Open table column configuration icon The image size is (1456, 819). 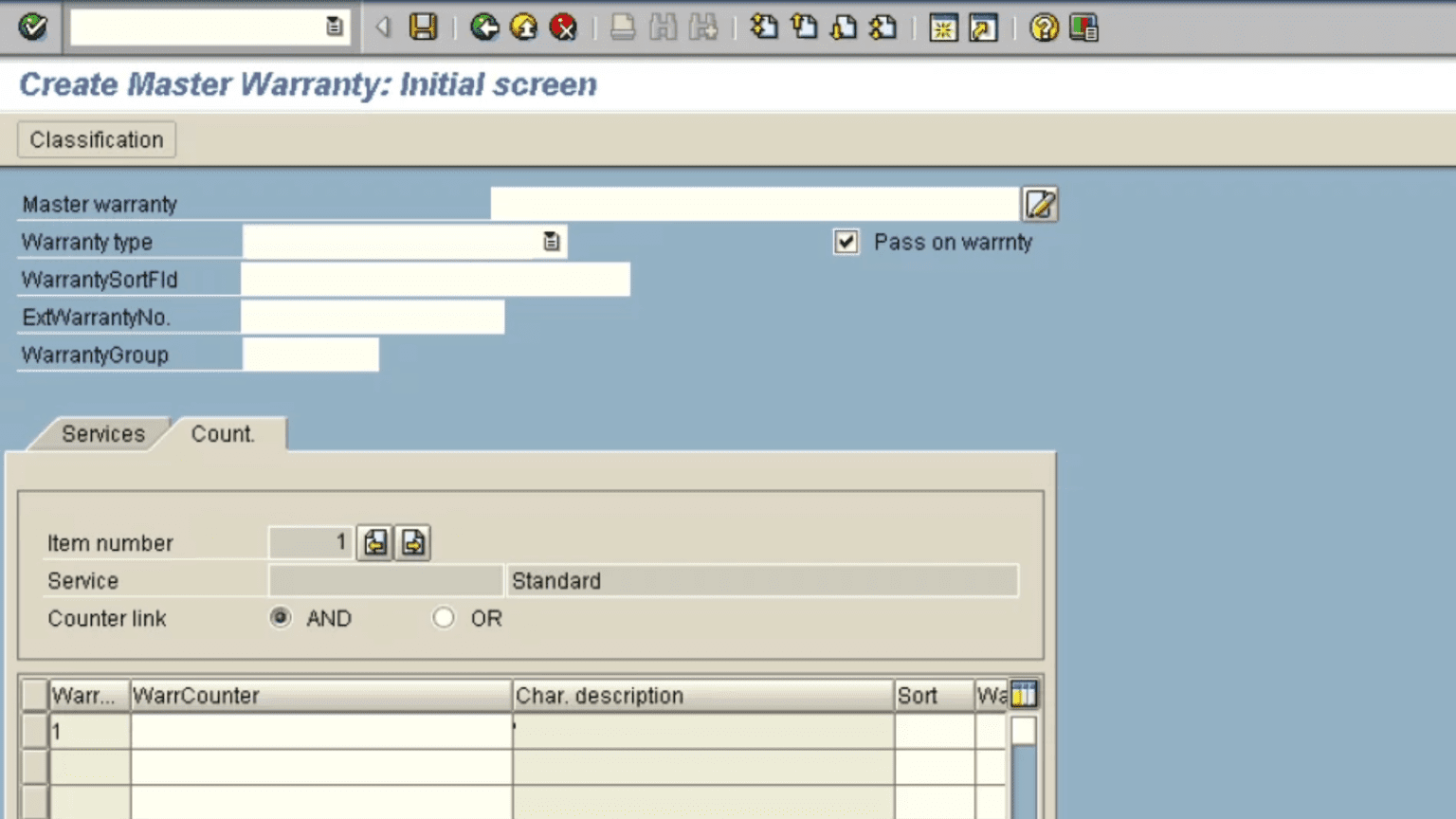coord(1024,695)
